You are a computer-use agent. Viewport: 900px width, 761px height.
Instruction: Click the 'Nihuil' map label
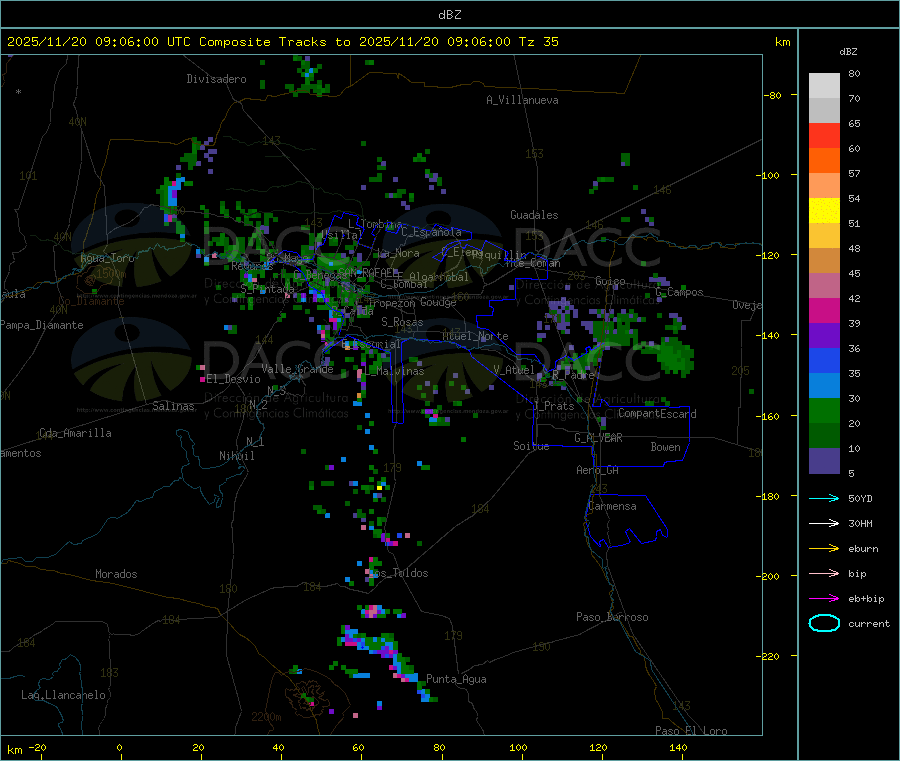pyautogui.click(x=237, y=456)
